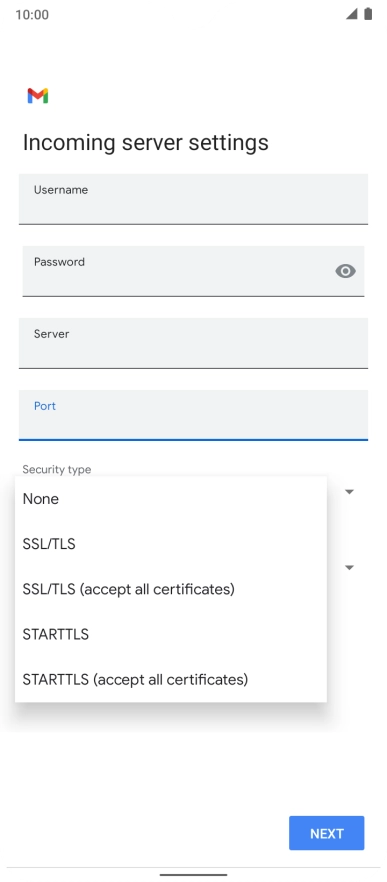Expand the Security type dropdown arrow
This screenshot has height=882, width=387.
[349, 492]
